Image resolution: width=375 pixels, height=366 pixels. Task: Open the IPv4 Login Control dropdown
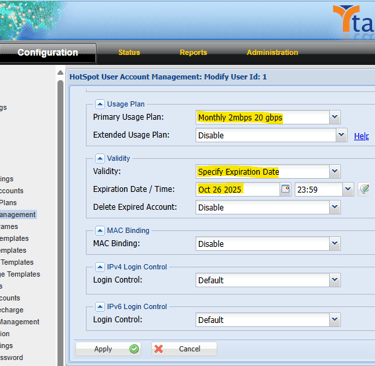point(334,280)
